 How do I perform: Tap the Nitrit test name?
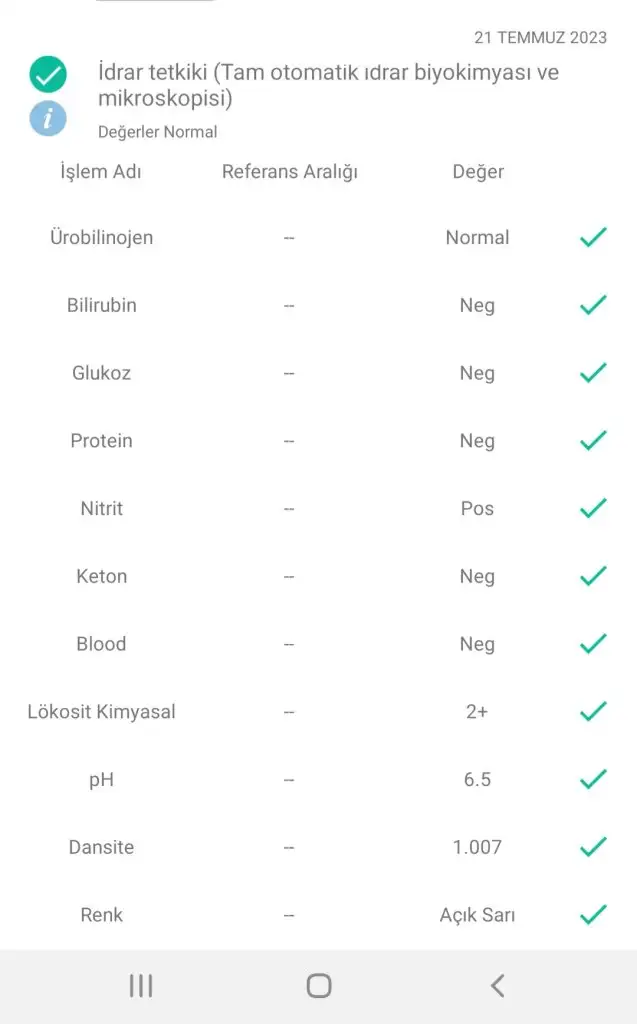click(x=101, y=508)
